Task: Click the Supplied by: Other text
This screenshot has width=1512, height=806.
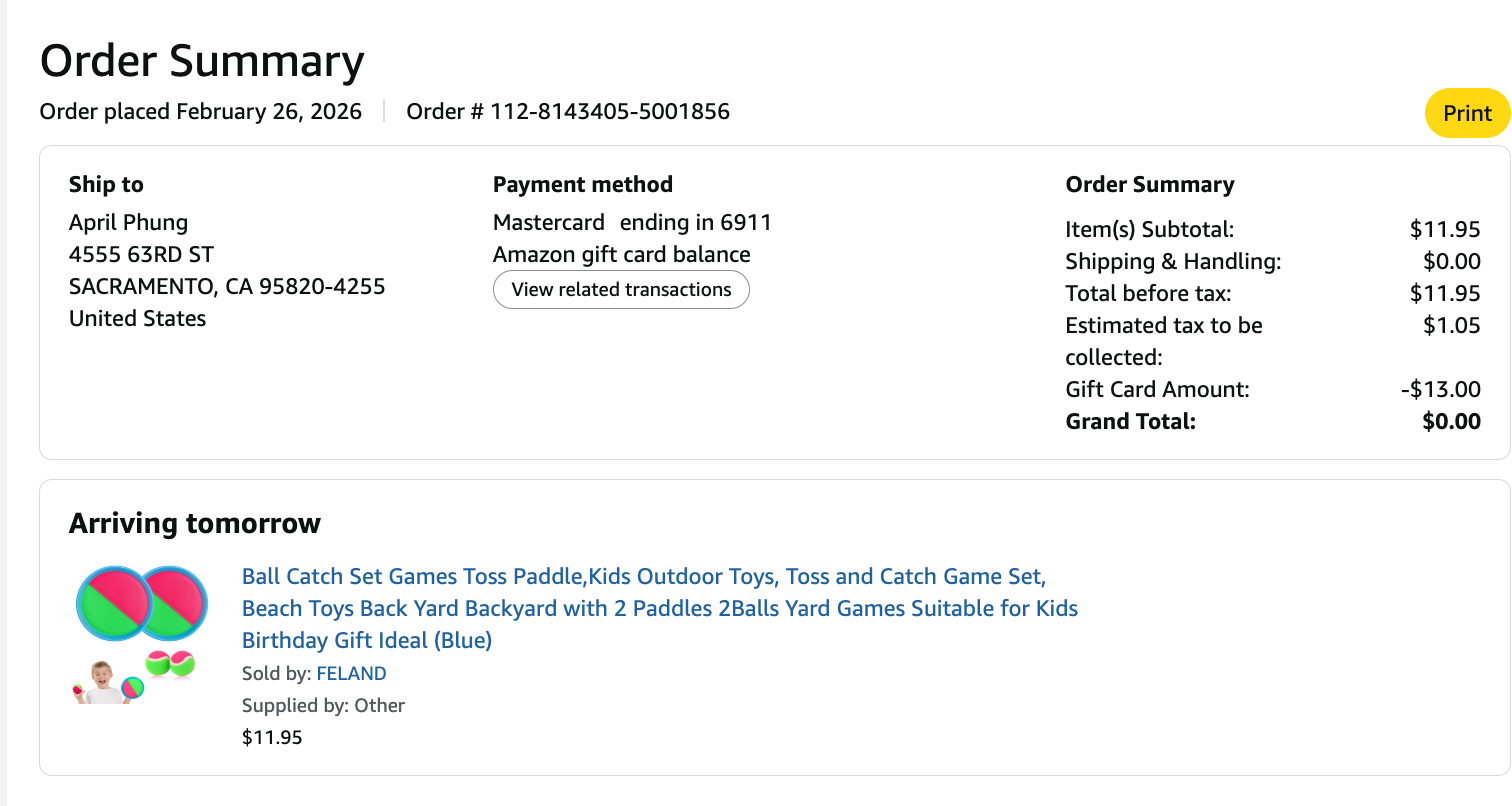Action: coord(323,705)
